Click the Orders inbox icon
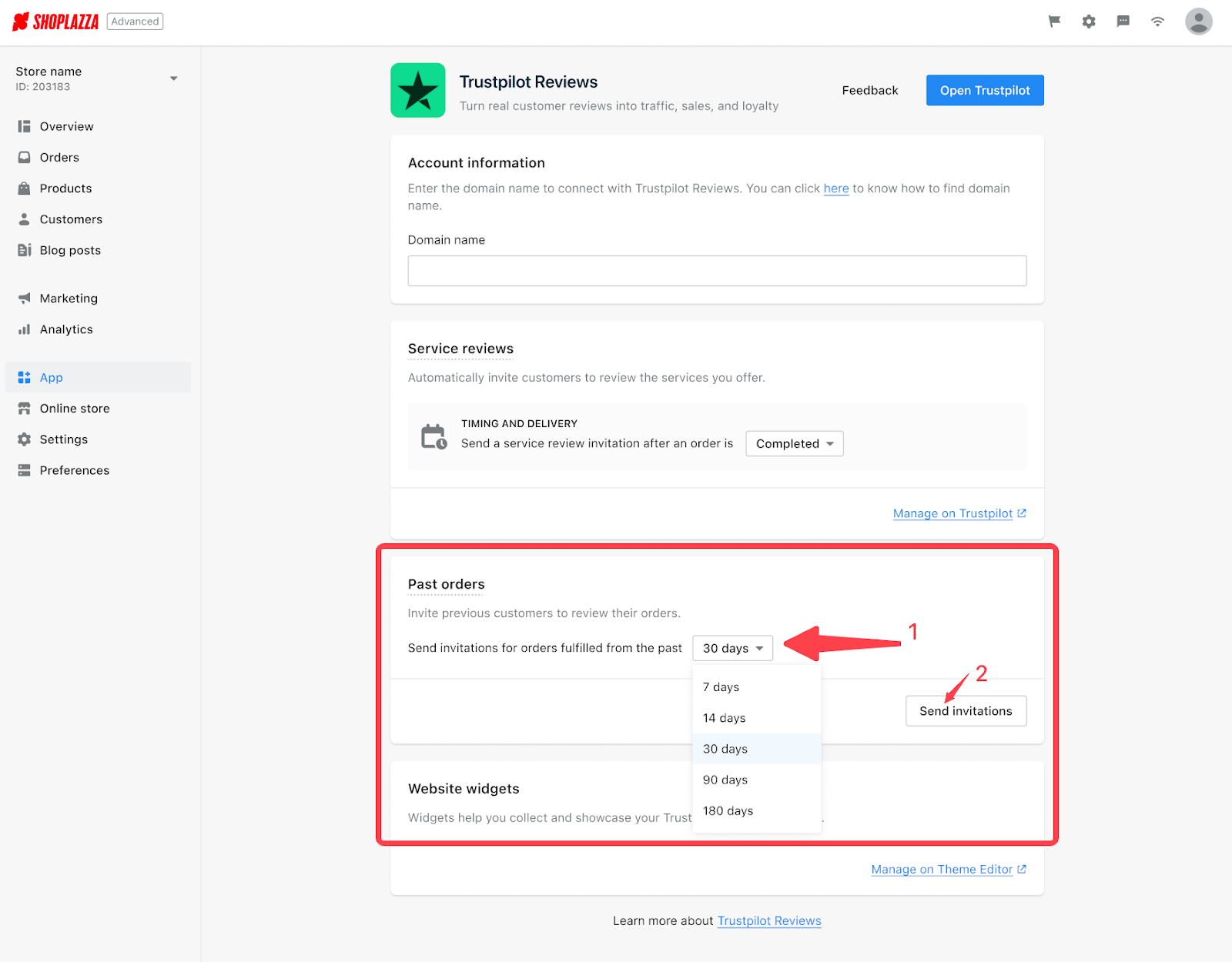 24,157
